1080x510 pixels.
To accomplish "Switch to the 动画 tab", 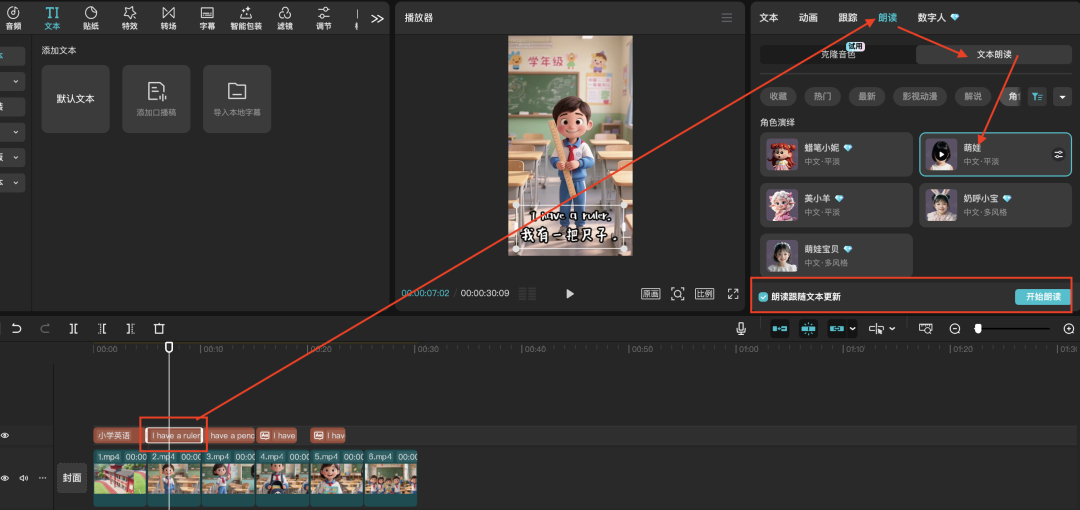I will pos(808,18).
